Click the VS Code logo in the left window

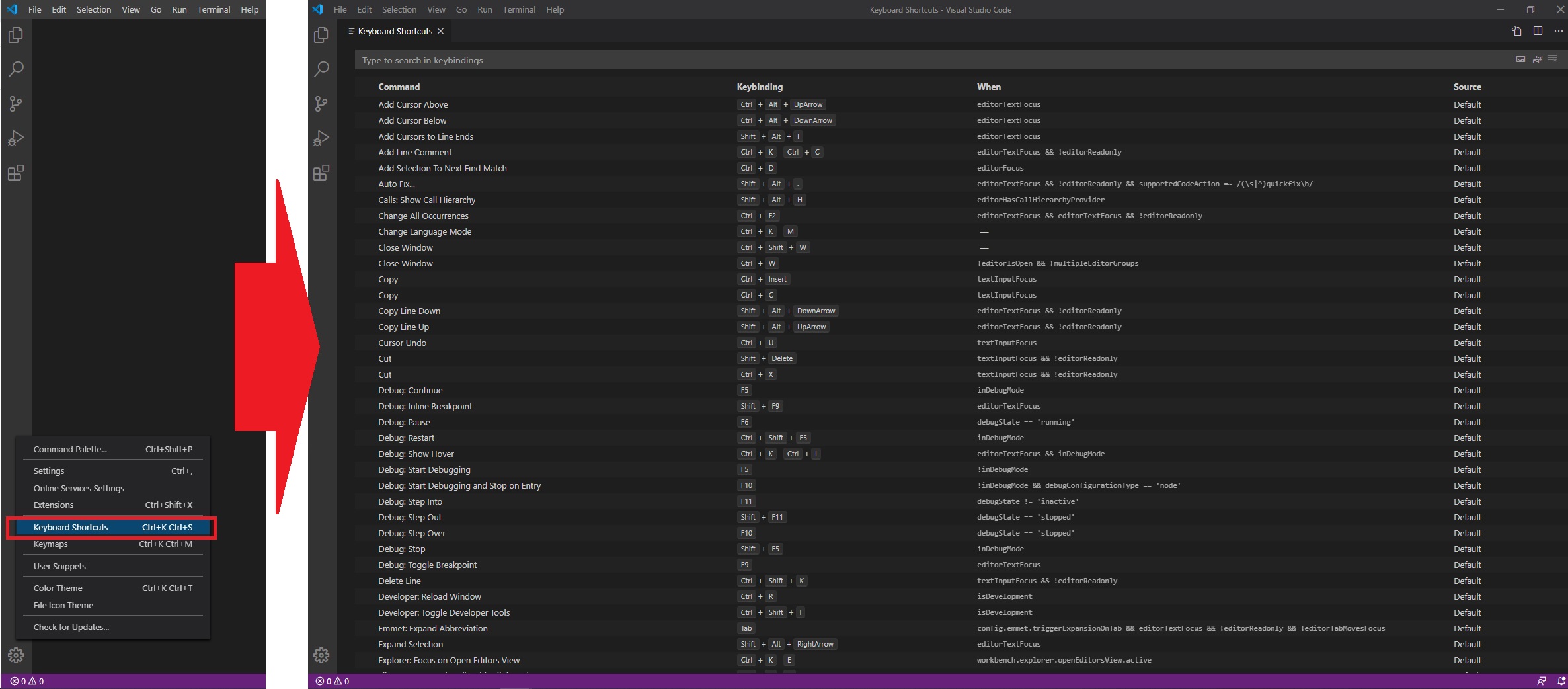pos(12,9)
